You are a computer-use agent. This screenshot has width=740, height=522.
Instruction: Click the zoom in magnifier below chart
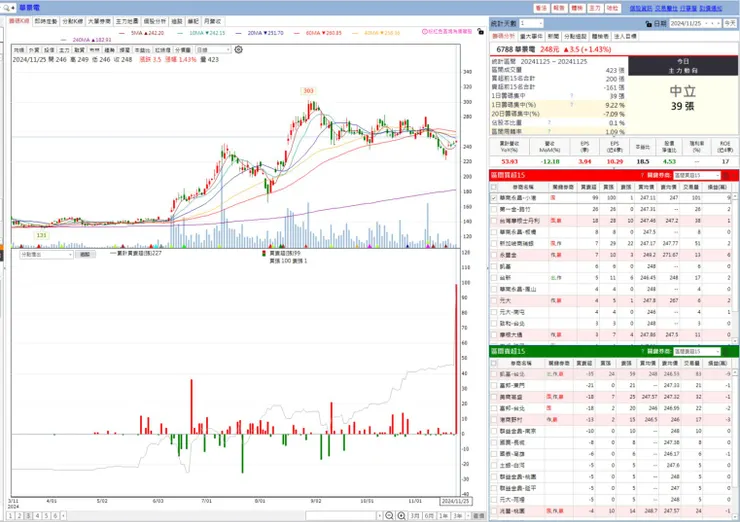click(x=401, y=515)
